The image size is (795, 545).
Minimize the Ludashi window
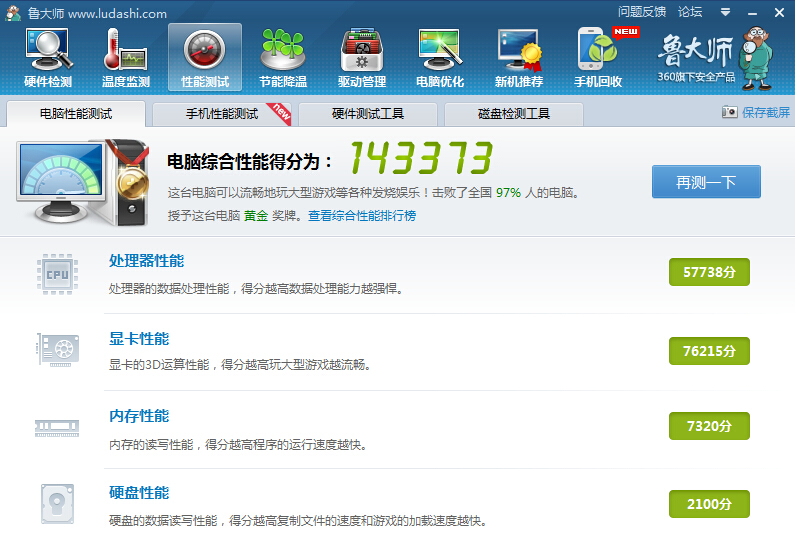pos(752,13)
